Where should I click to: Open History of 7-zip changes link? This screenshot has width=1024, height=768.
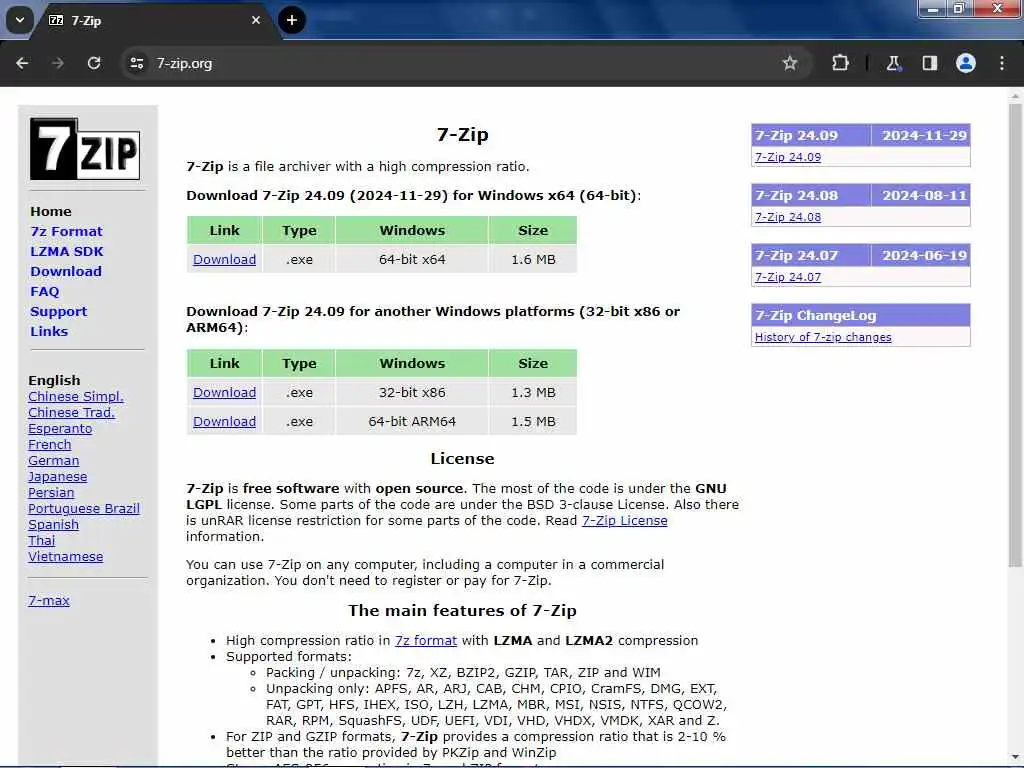[823, 337]
